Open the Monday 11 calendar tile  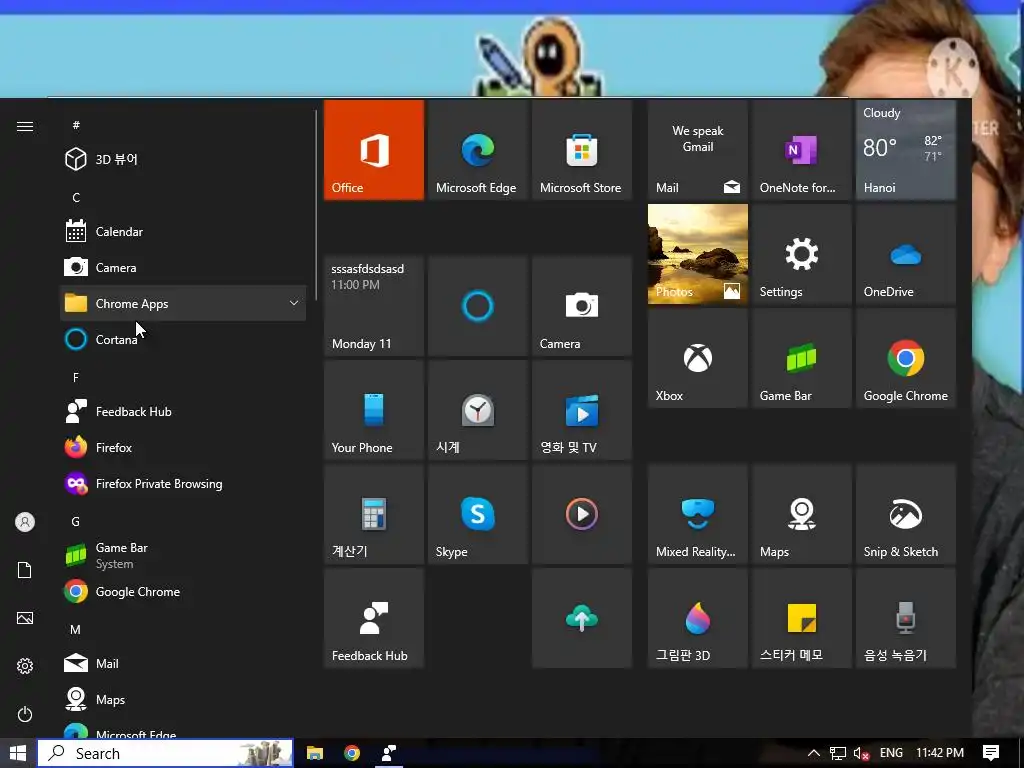[x=374, y=306]
